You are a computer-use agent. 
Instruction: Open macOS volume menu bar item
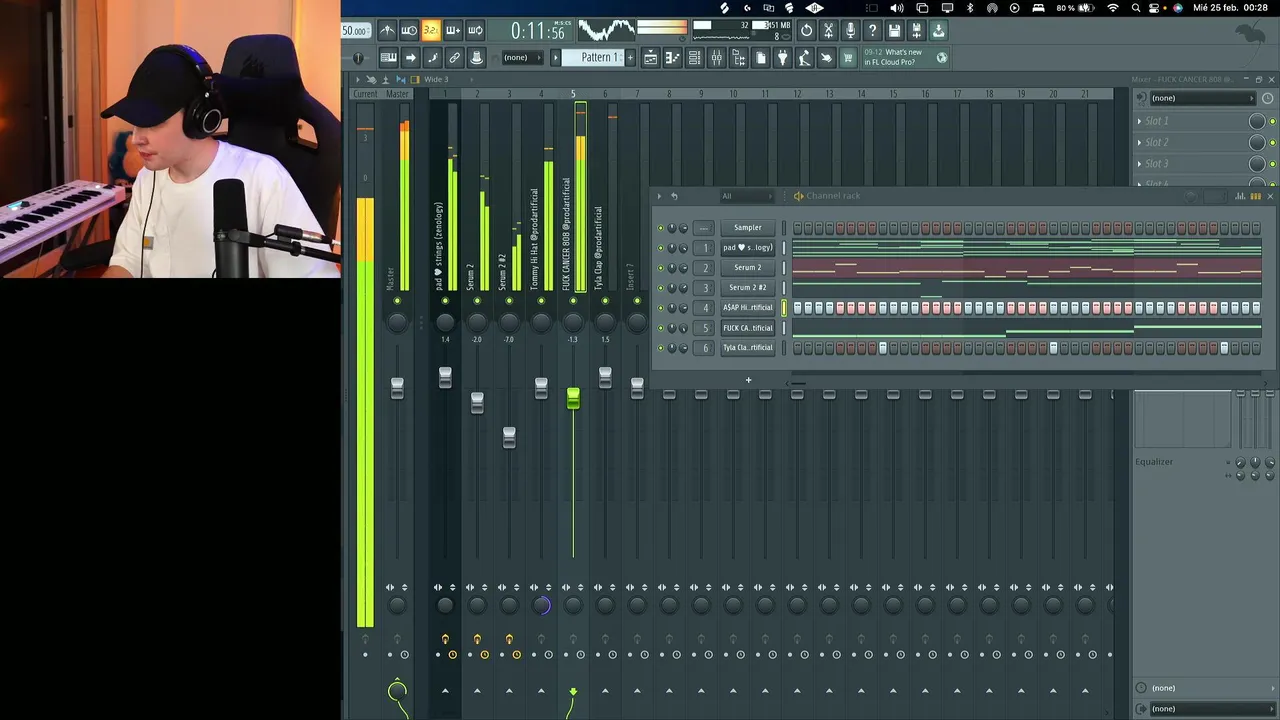pos(897,8)
